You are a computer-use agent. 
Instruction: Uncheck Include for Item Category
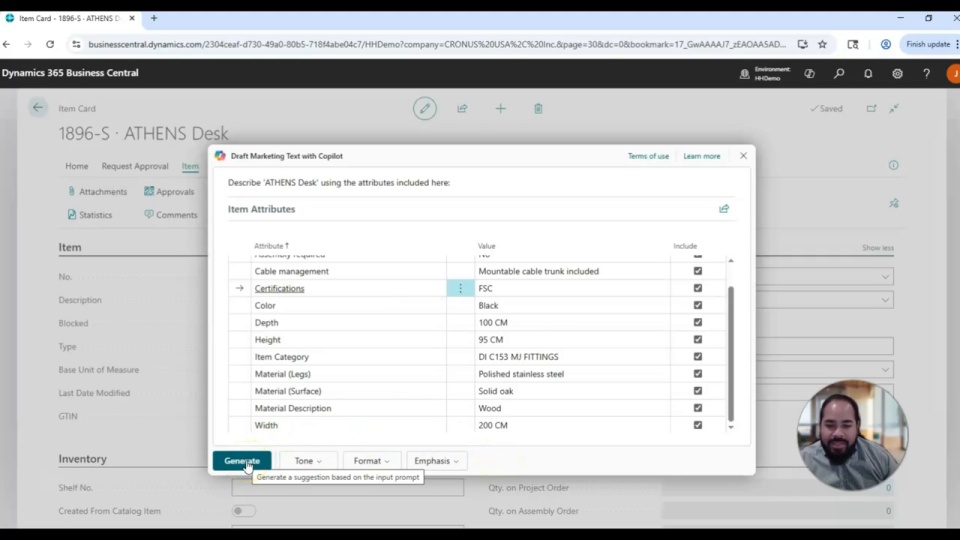(x=697, y=356)
